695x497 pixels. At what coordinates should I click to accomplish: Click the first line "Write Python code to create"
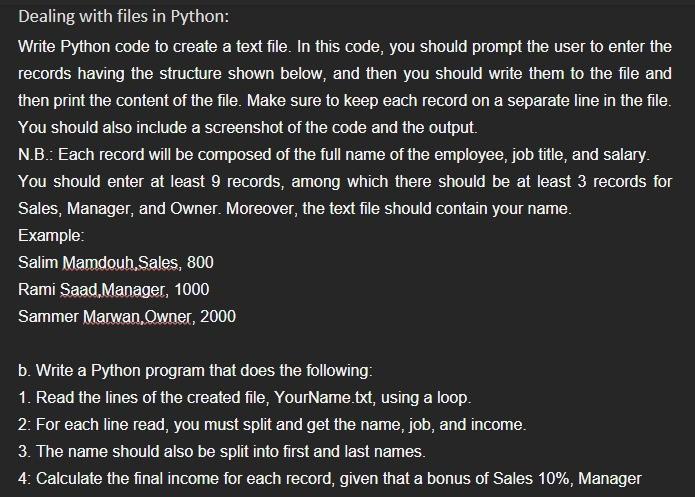(x=345, y=47)
